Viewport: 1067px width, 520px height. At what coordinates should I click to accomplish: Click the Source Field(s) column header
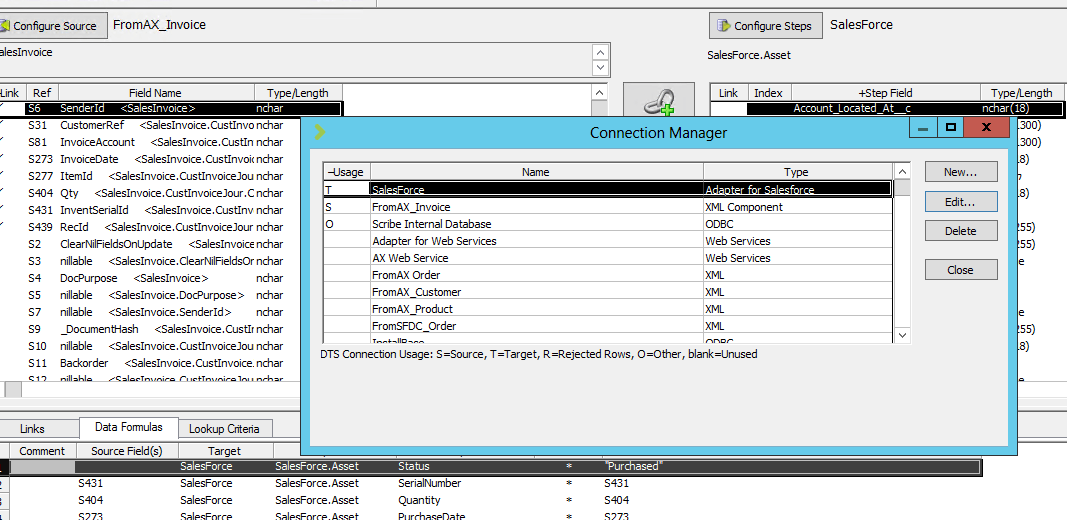[x=127, y=451]
